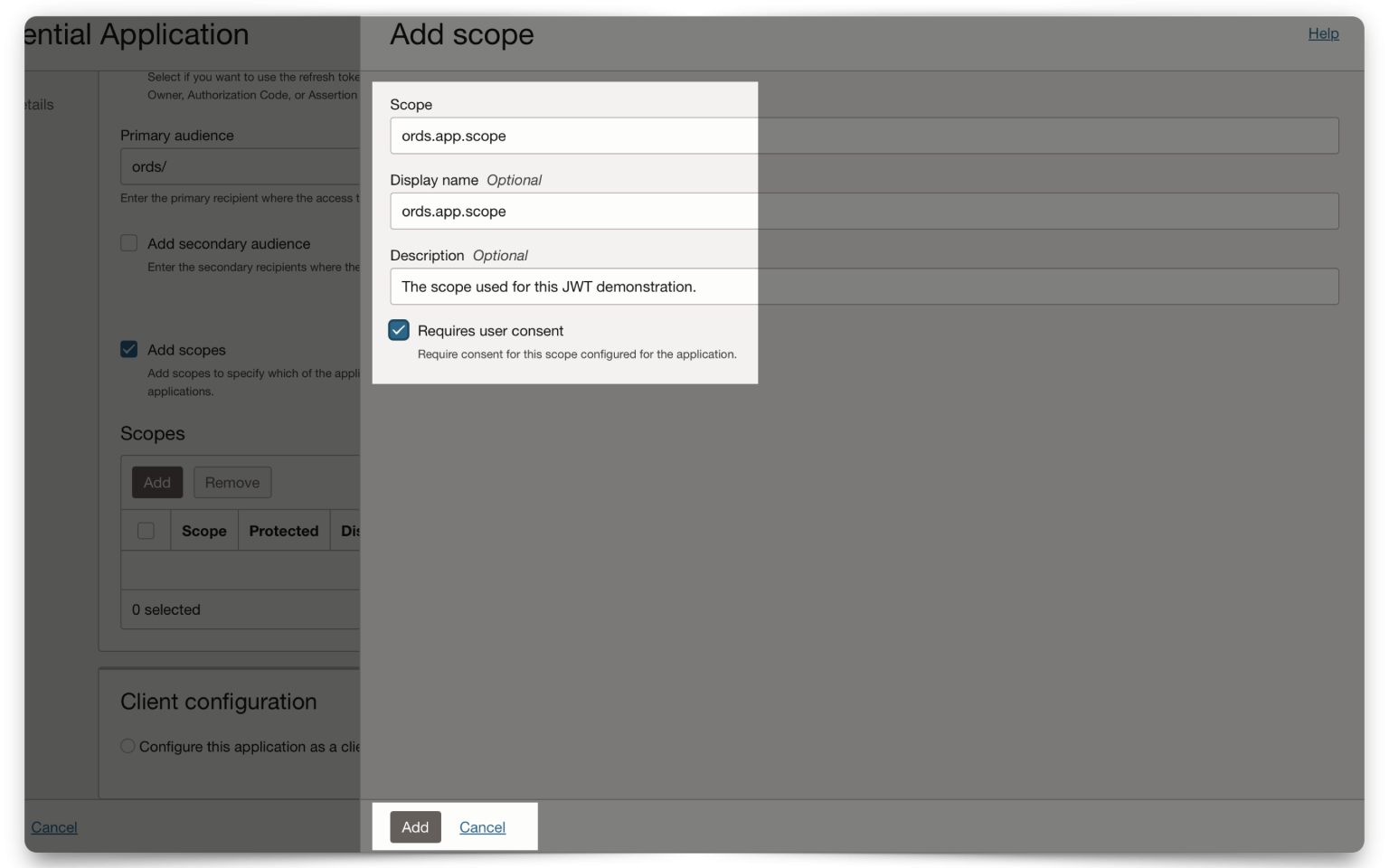Image resolution: width=1389 pixels, height=868 pixels.
Task: Toggle the select-all checkbox in Scopes table
Action: click(146, 531)
